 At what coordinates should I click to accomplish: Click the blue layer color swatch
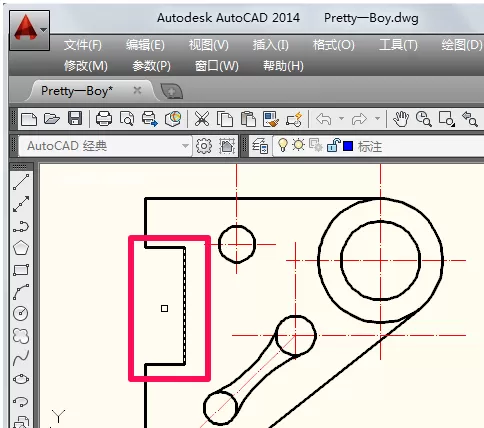point(348,146)
